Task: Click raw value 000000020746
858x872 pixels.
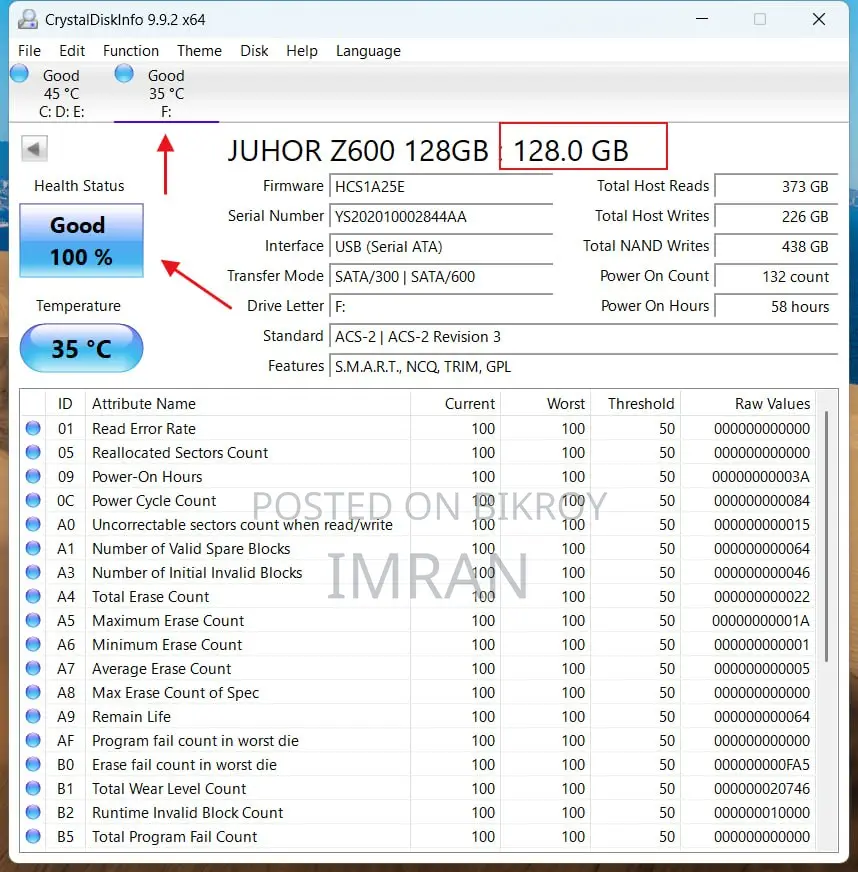Action: pyautogui.click(x=762, y=789)
